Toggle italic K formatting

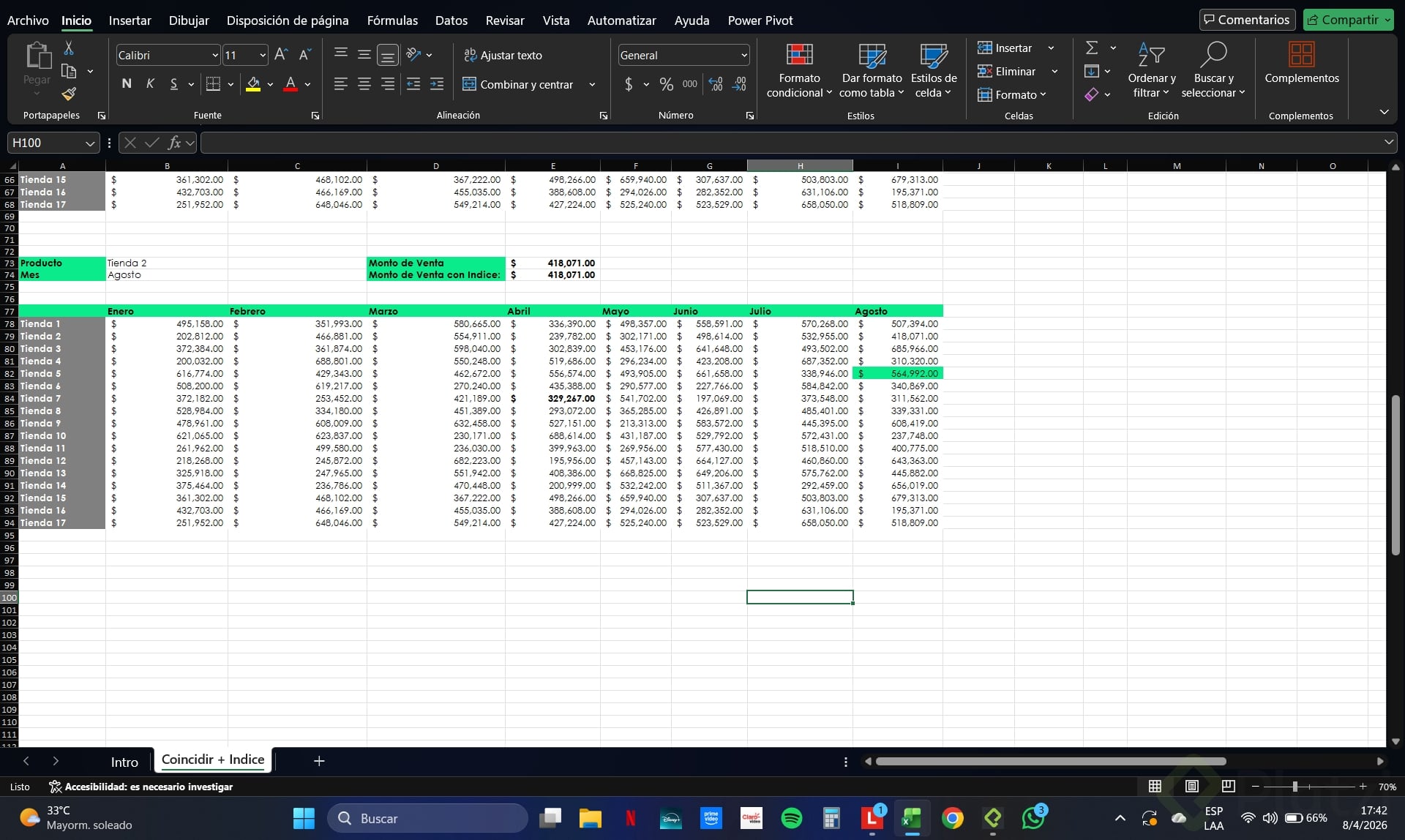(x=150, y=84)
